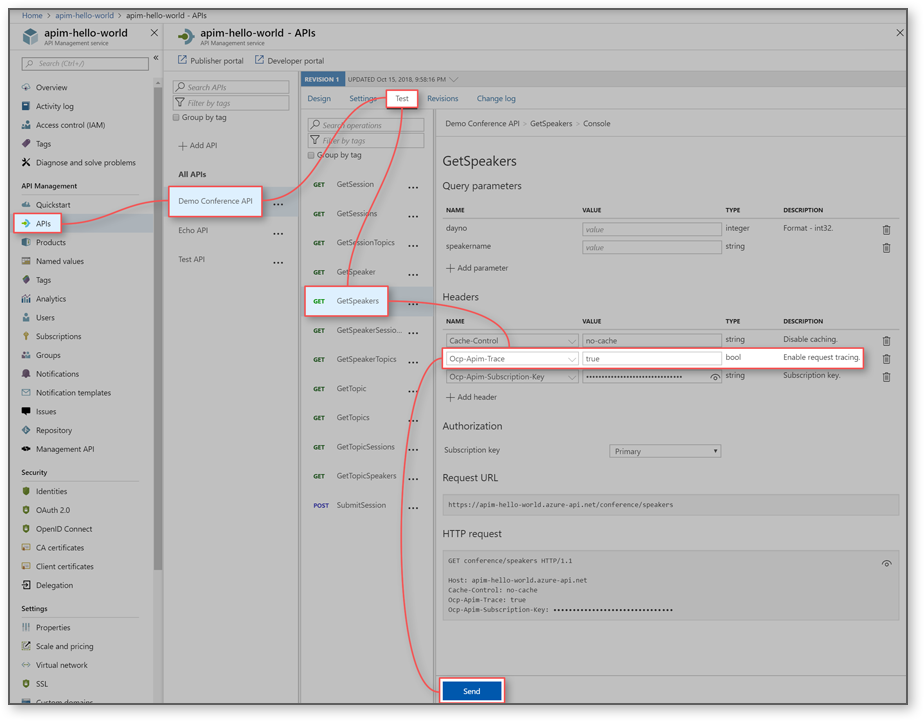Click Add API
Screen dimensions: 924x721
coord(198,145)
